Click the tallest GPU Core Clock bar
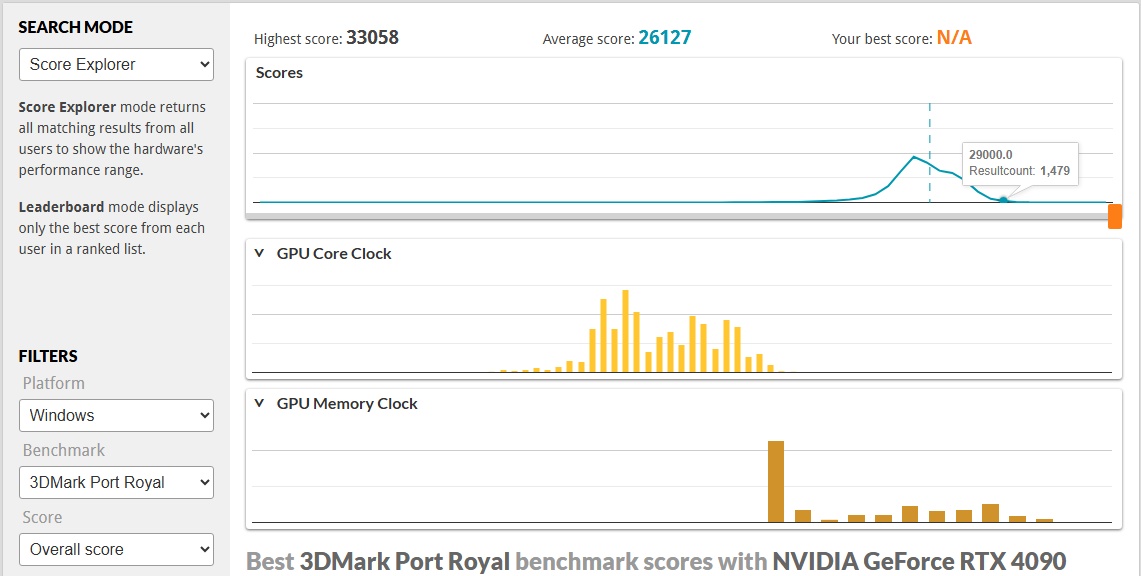The image size is (1141, 576). (625, 331)
